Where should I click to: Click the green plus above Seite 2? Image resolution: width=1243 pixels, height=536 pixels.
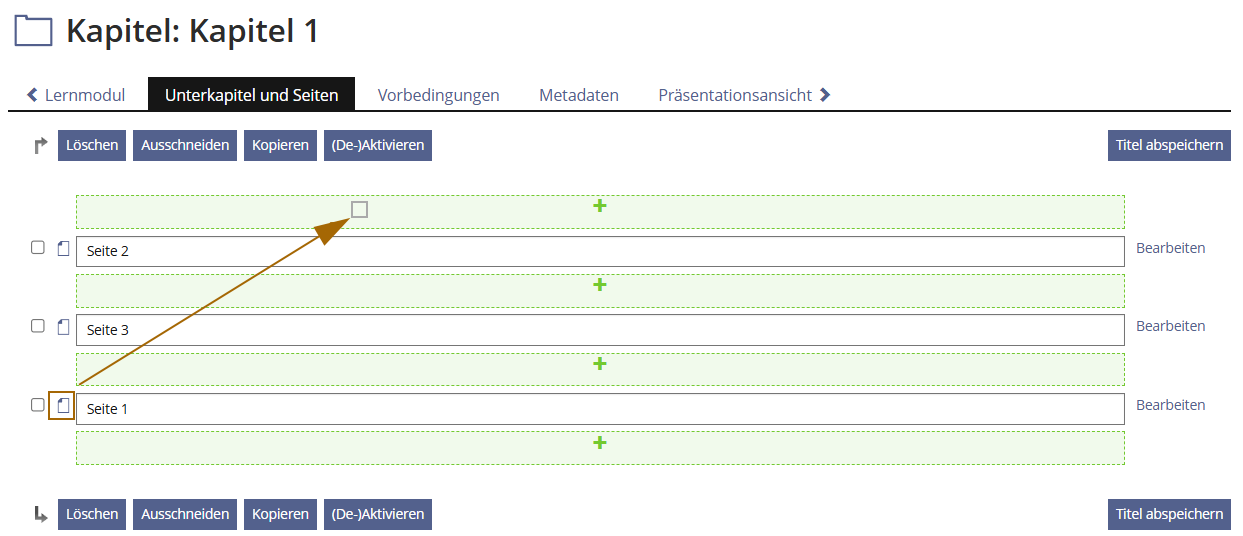[x=600, y=206]
